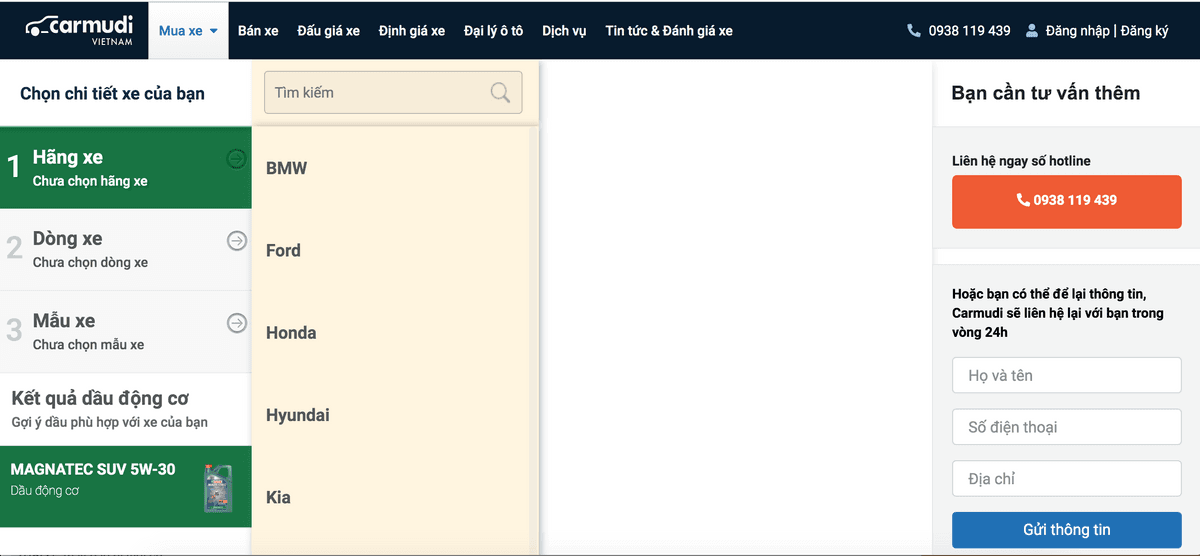Click the search magnifier icon
The height and width of the screenshot is (556, 1200).
coord(500,93)
